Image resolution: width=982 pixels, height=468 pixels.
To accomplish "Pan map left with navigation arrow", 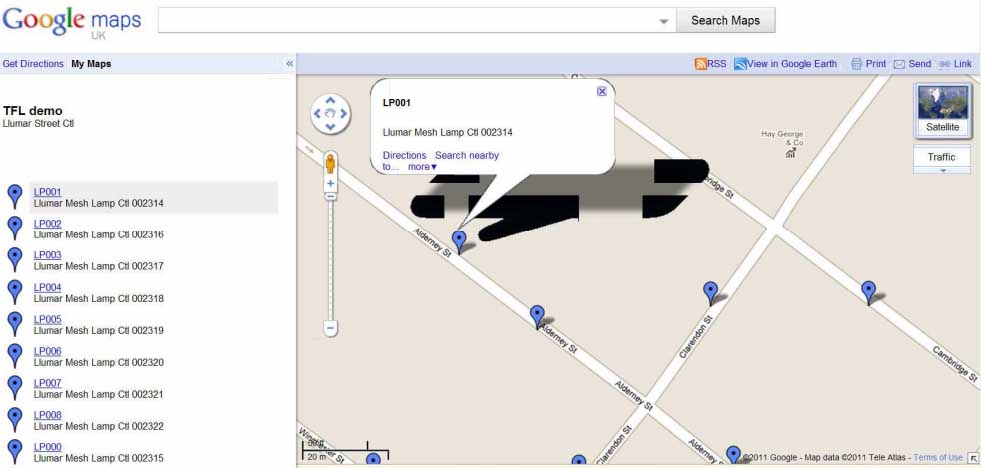I will (317, 113).
